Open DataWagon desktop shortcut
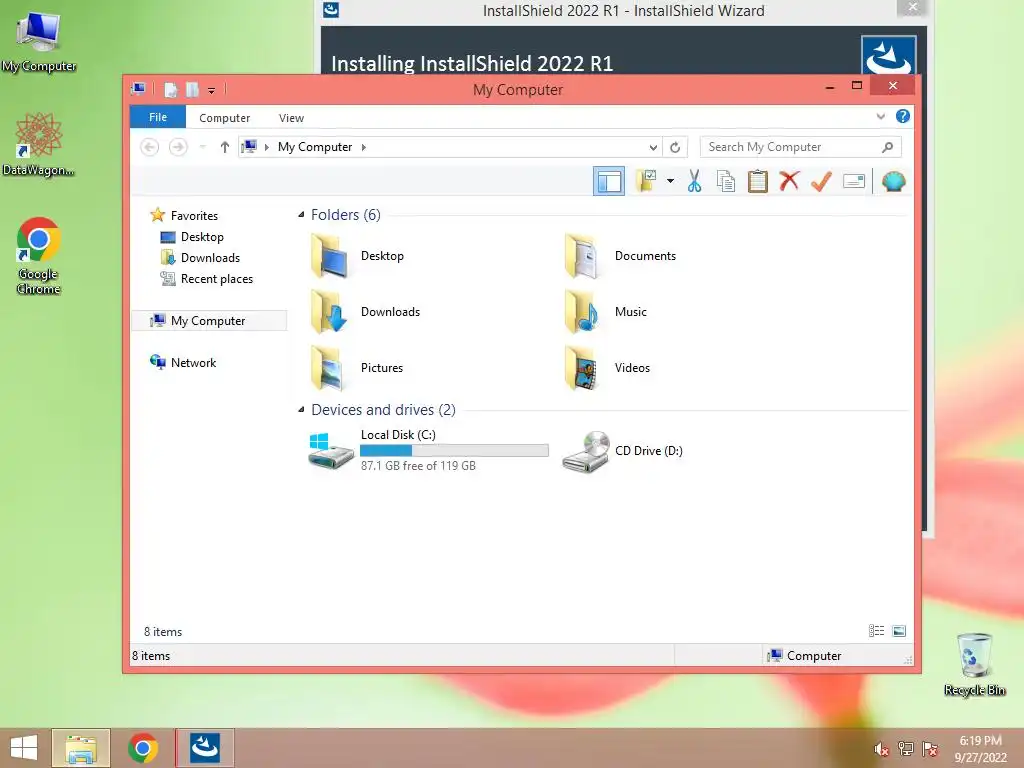Screen dimensions: 1024x768 tap(39, 144)
